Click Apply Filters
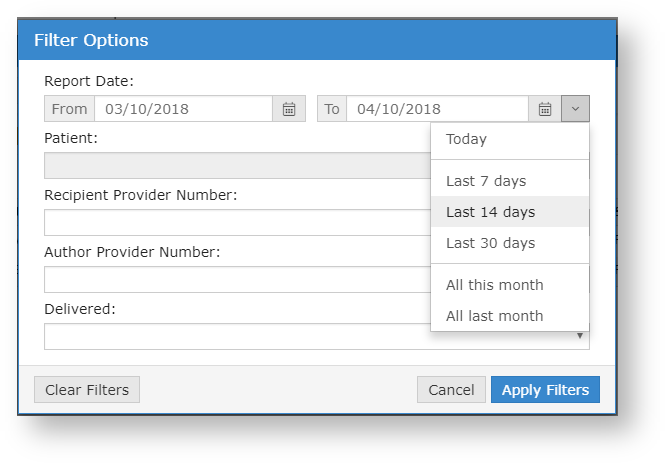 (x=545, y=390)
